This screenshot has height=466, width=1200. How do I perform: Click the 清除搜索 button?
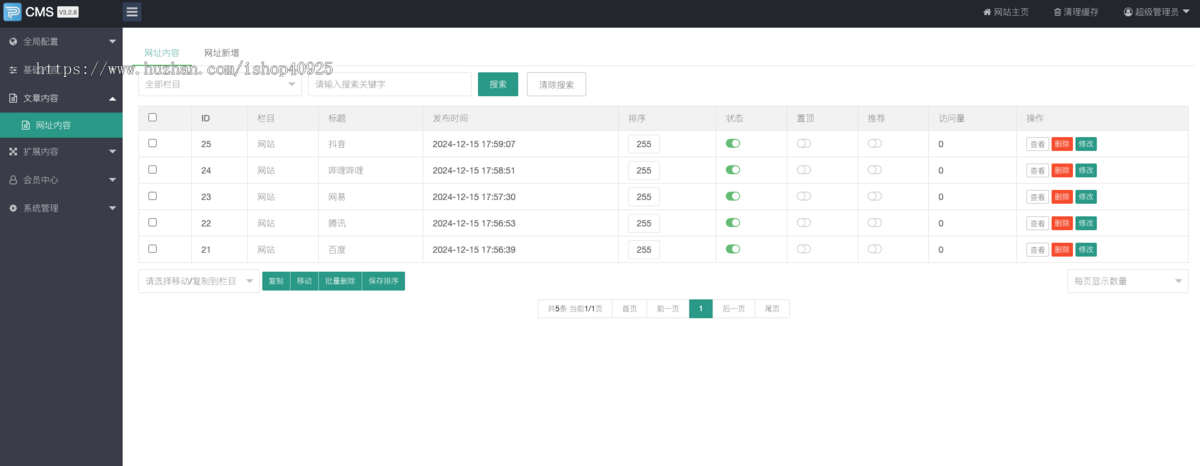556,84
